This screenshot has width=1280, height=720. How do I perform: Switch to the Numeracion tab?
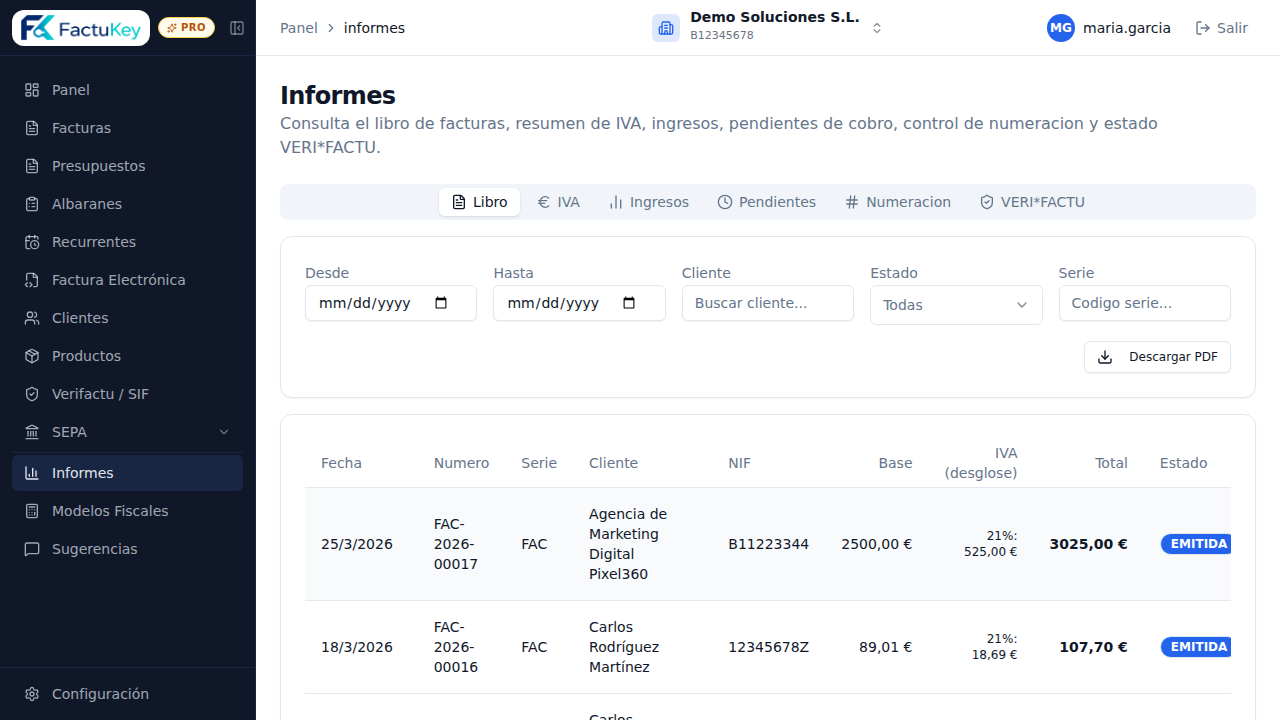[898, 202]
